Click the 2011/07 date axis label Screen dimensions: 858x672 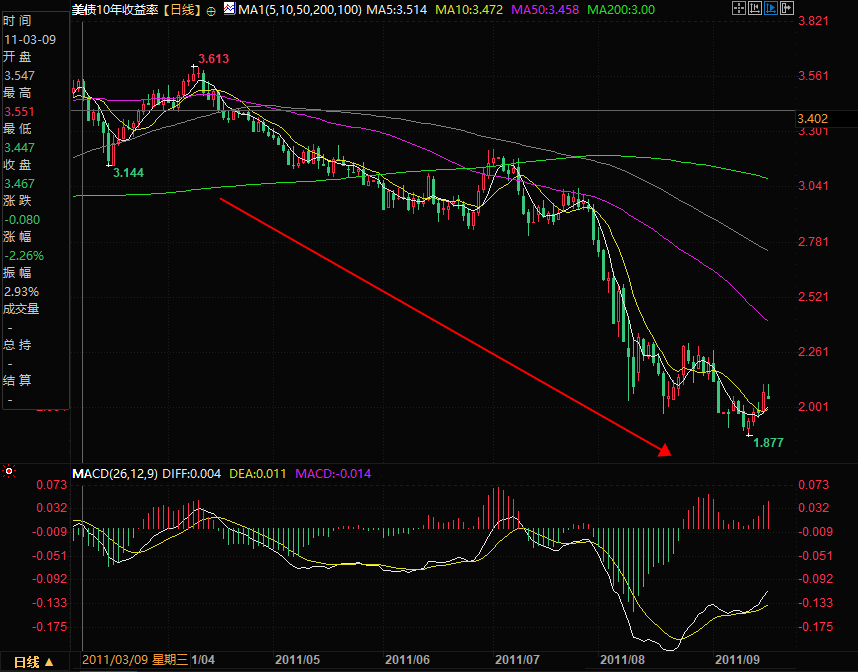[517, 659]
